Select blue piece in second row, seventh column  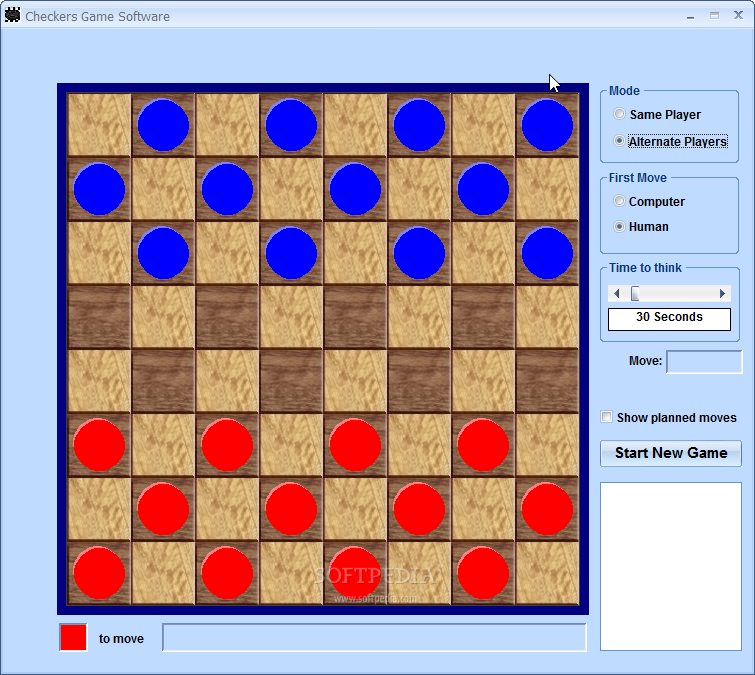483,189
